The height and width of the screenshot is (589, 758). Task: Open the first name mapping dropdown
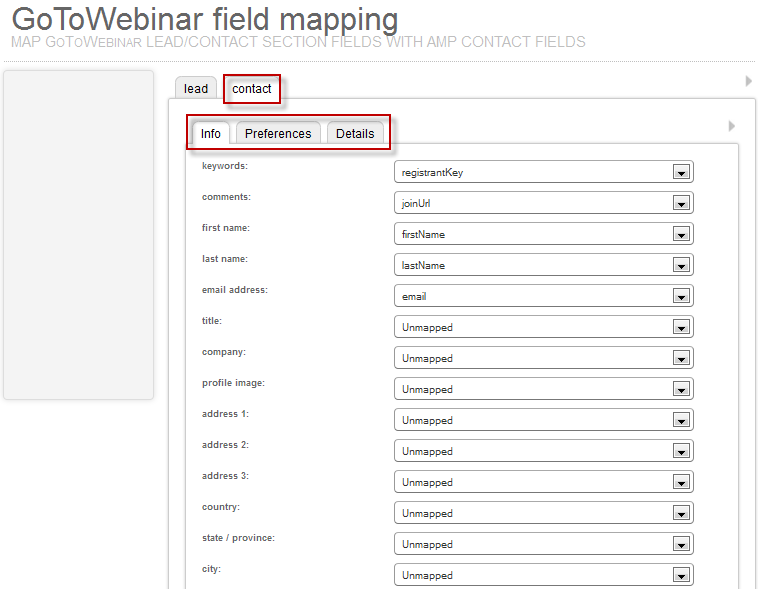coord(543,234)
